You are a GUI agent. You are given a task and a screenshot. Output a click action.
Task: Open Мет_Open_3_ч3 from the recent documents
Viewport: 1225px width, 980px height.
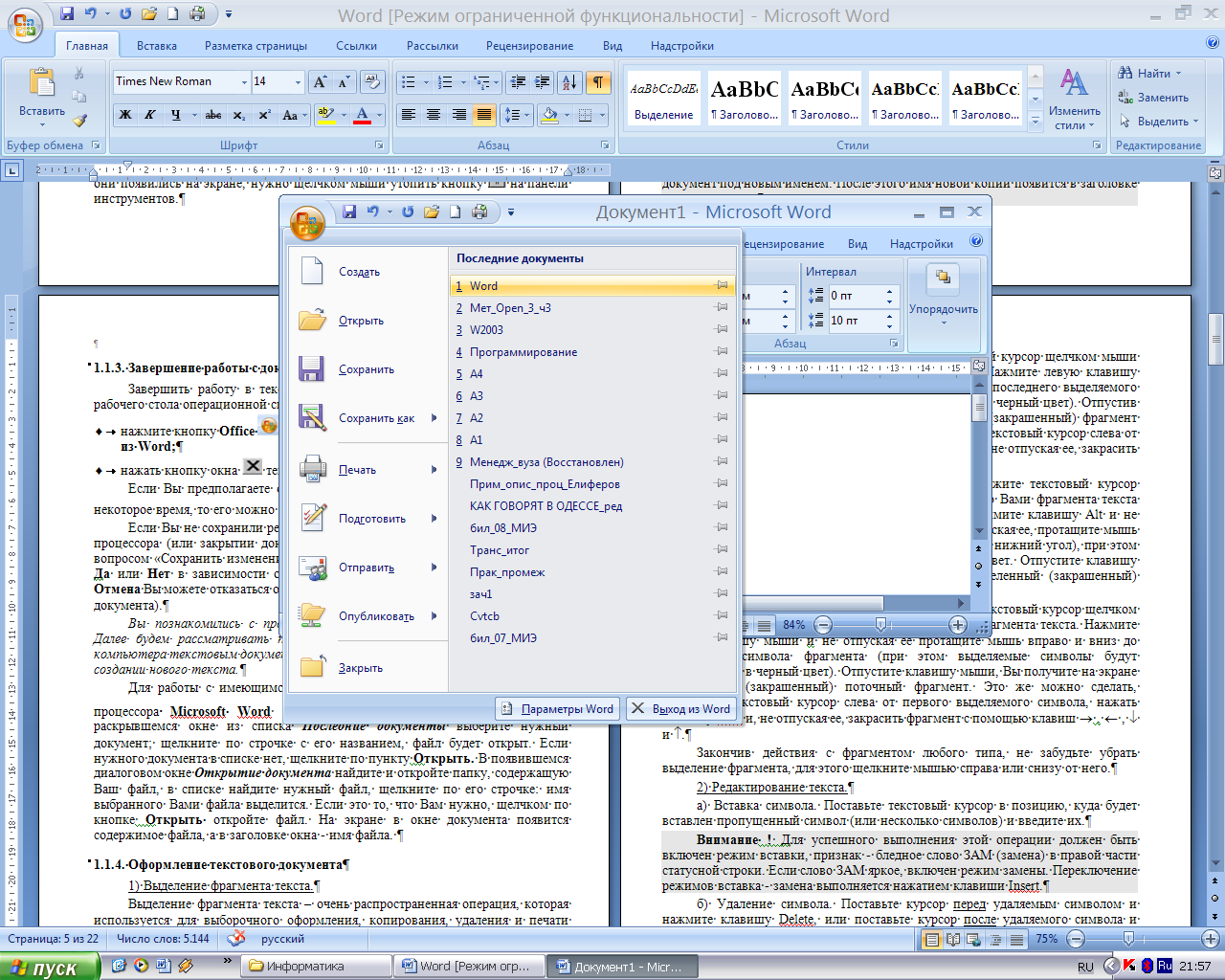(x=591, y=307)
